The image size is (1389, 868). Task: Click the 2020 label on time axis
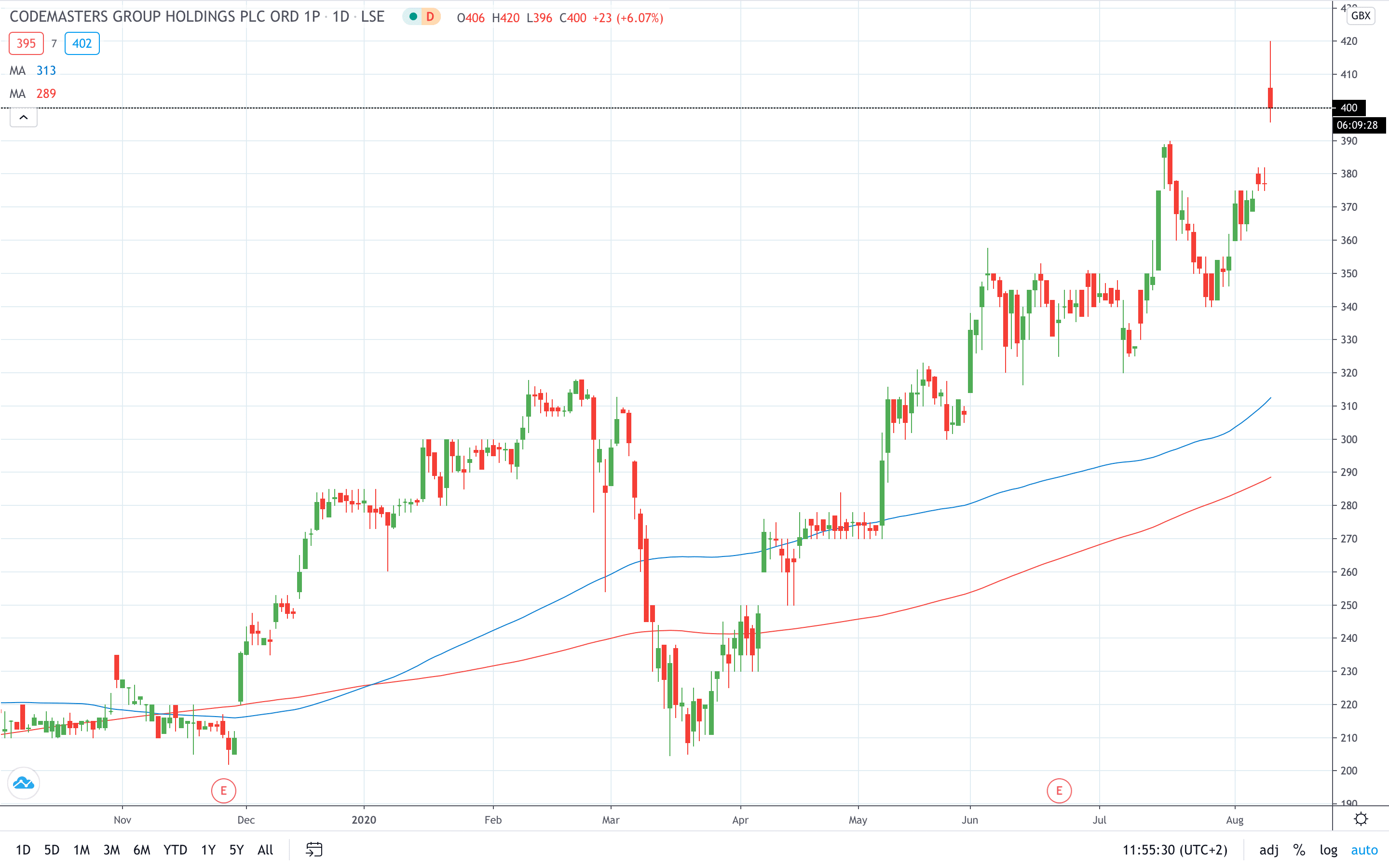coord(364,820)
